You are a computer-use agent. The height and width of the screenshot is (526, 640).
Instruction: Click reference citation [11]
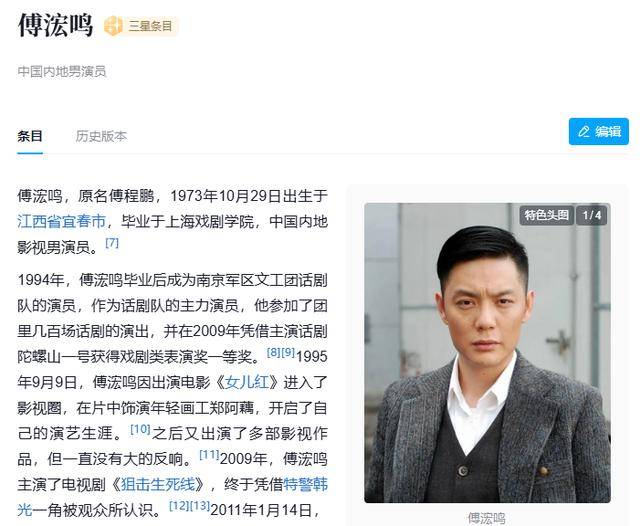[209, 455]
